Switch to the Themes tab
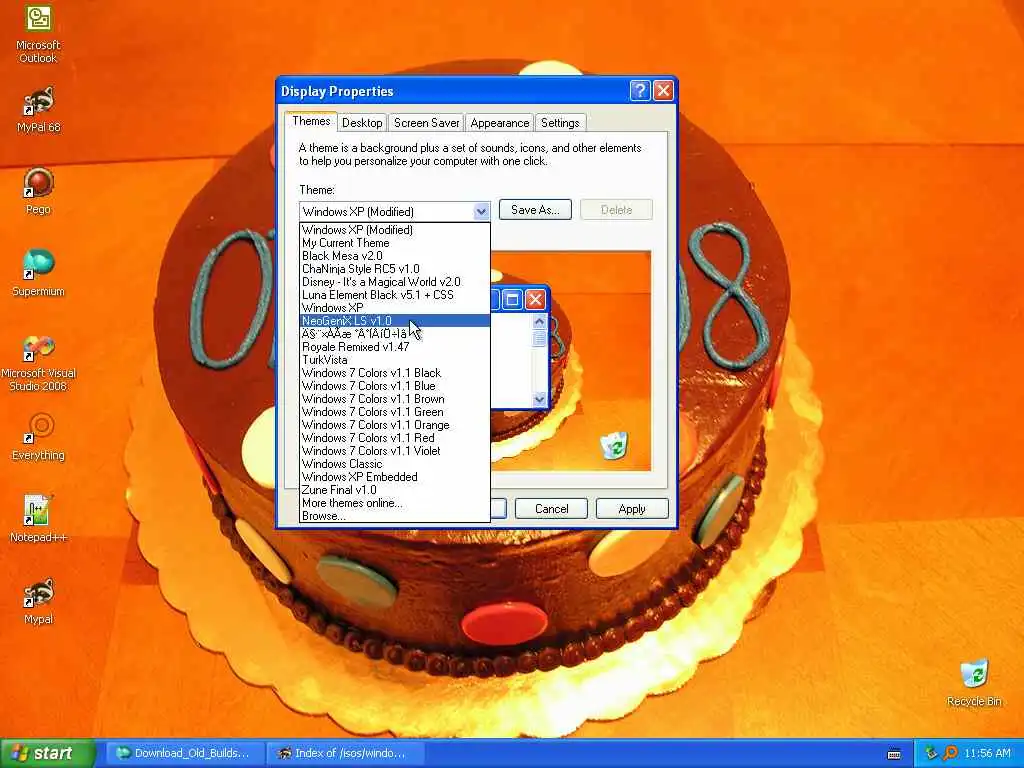Screen dimensions: 1024x768 click(311, 121)
